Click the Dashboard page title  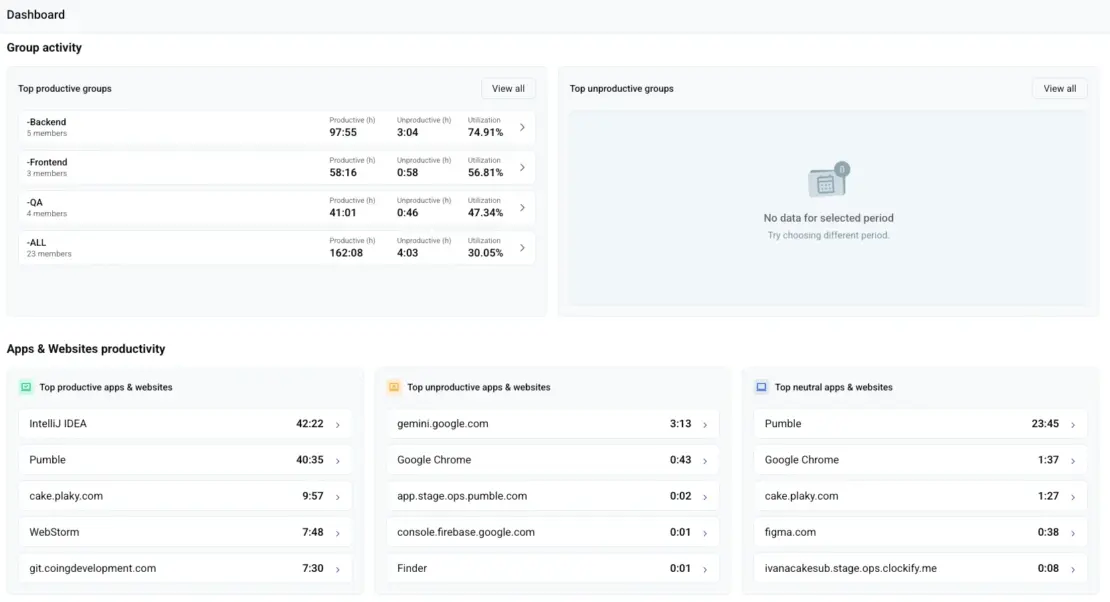(x=35, y=15)
